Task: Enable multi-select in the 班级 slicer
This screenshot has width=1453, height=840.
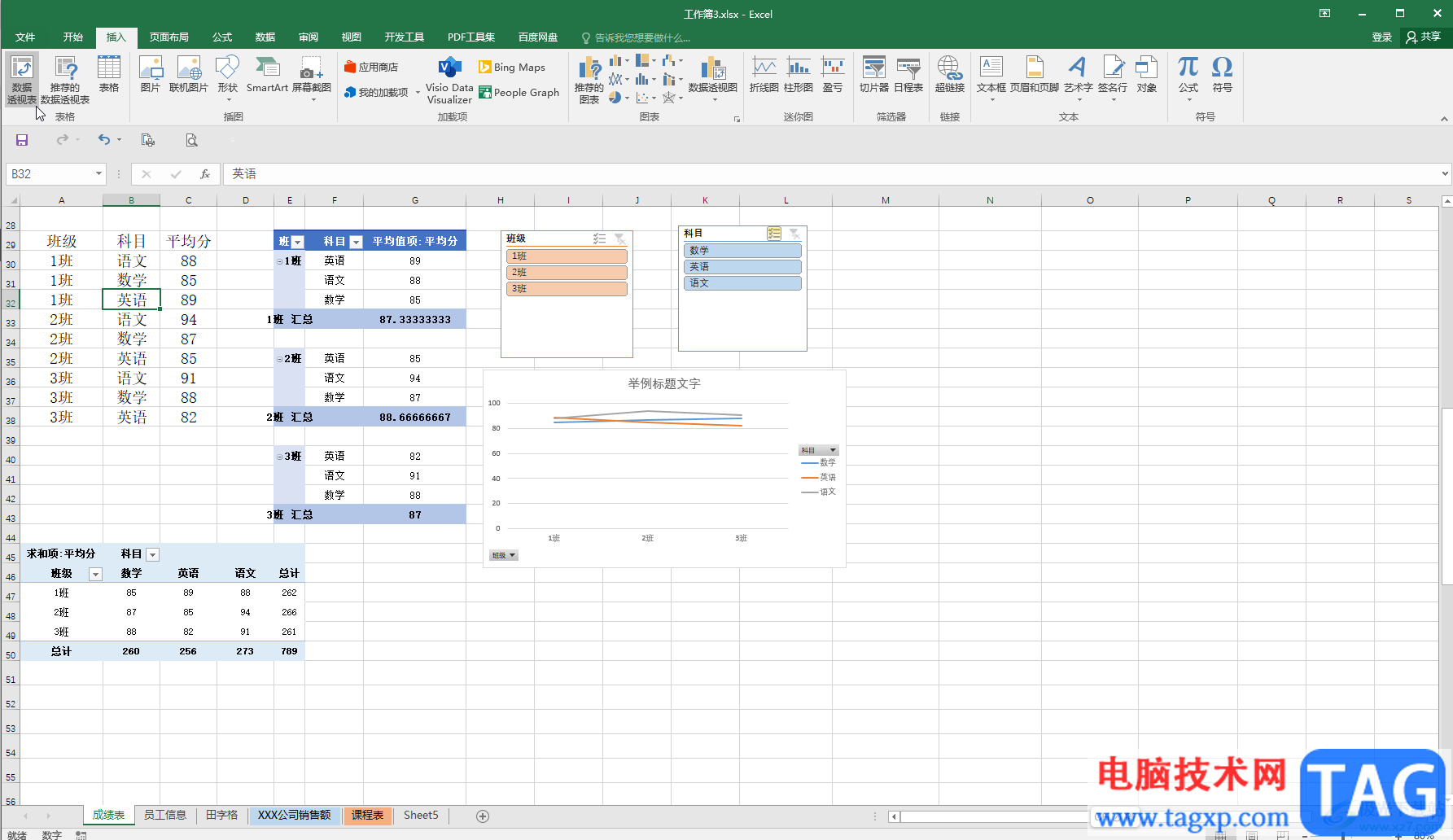Action: pos(600,238)
